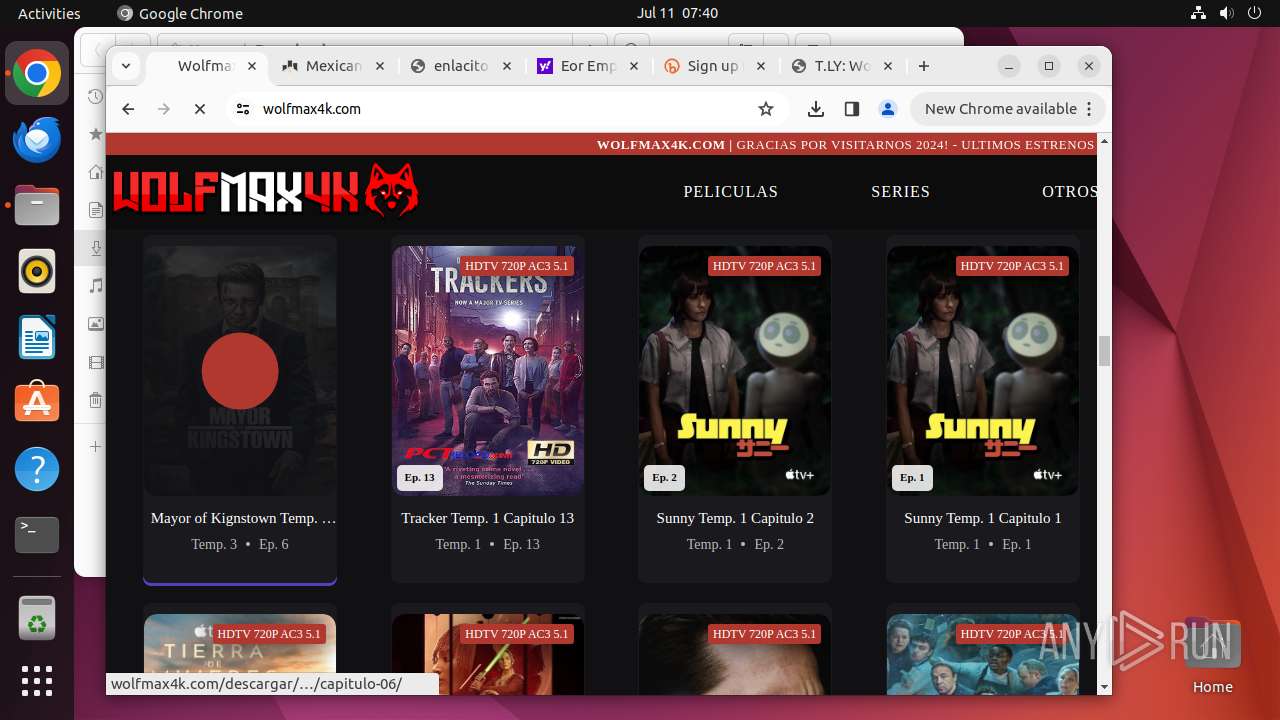Open Files from the Ubuntu dock
This screenshot has height=720, width=1280.
(x=37, y=206)
